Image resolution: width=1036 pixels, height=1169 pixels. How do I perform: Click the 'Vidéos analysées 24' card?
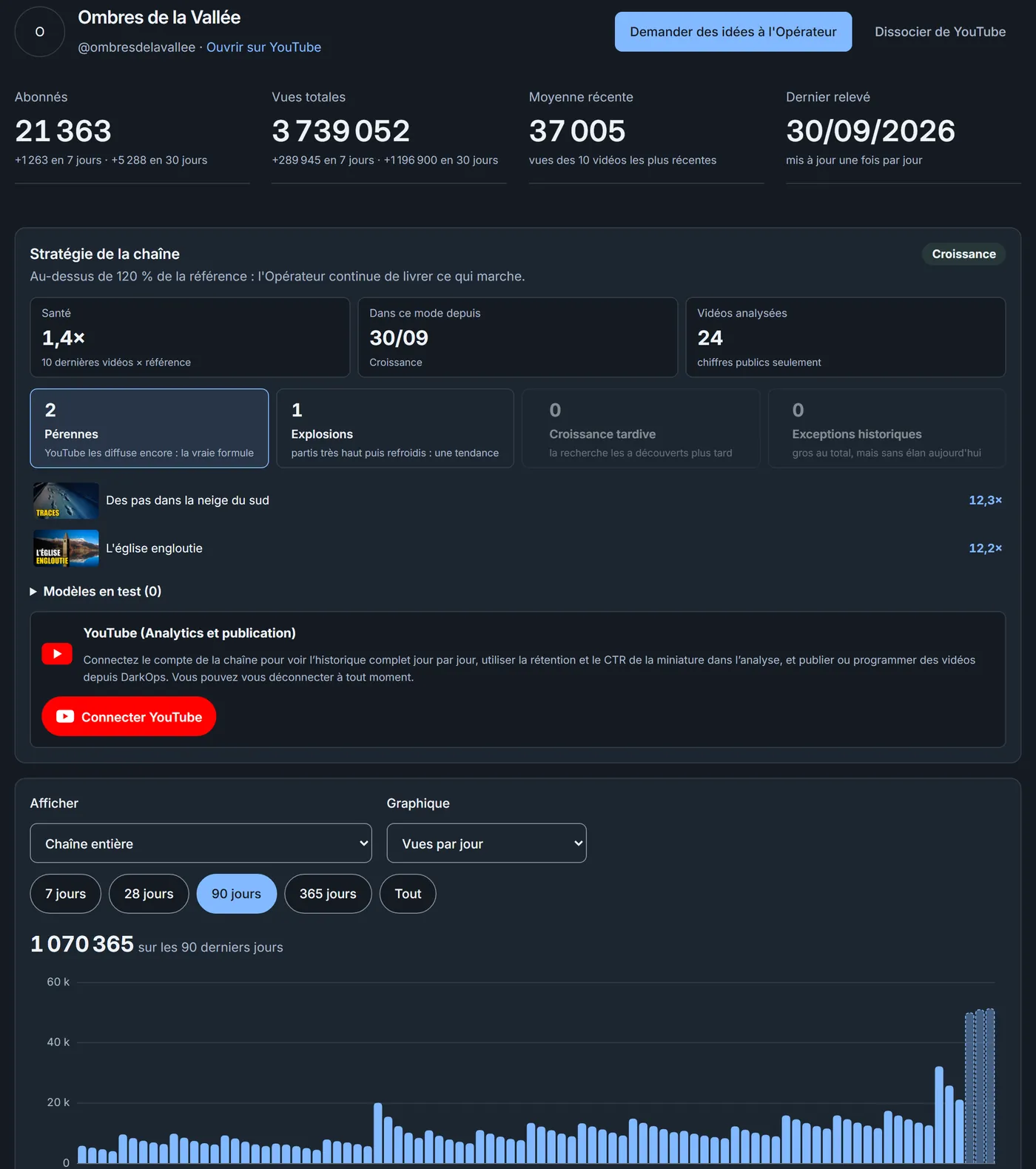[x=845, y=337]
